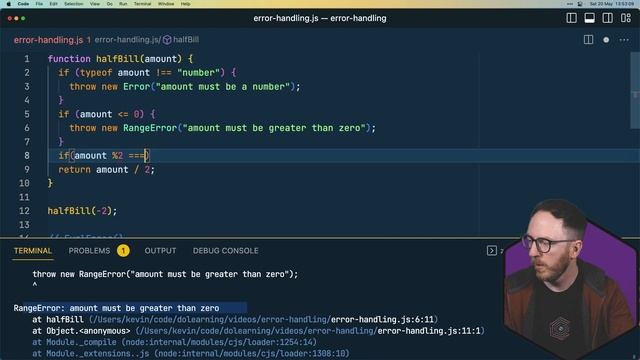Screen dimensions: 640x360
Task: Click the terminal shell profile icon
Action: coord(491,251)
